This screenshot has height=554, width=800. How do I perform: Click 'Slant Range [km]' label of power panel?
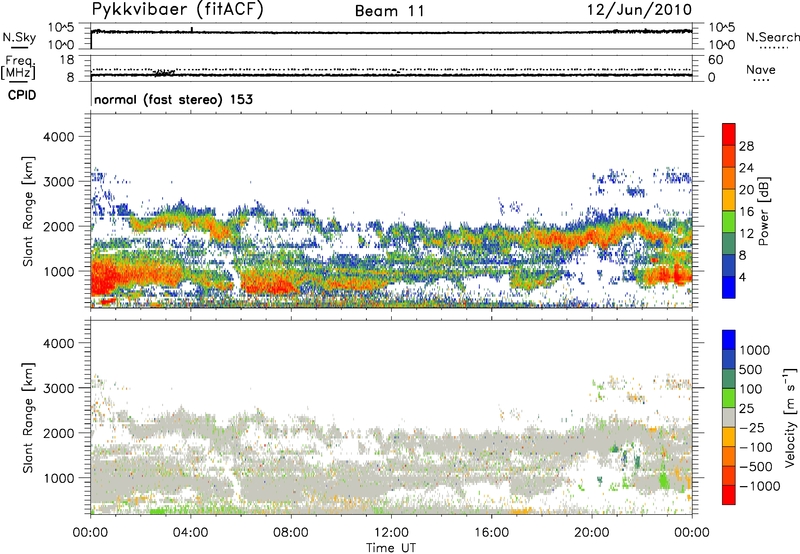click(x=28, y=211)
